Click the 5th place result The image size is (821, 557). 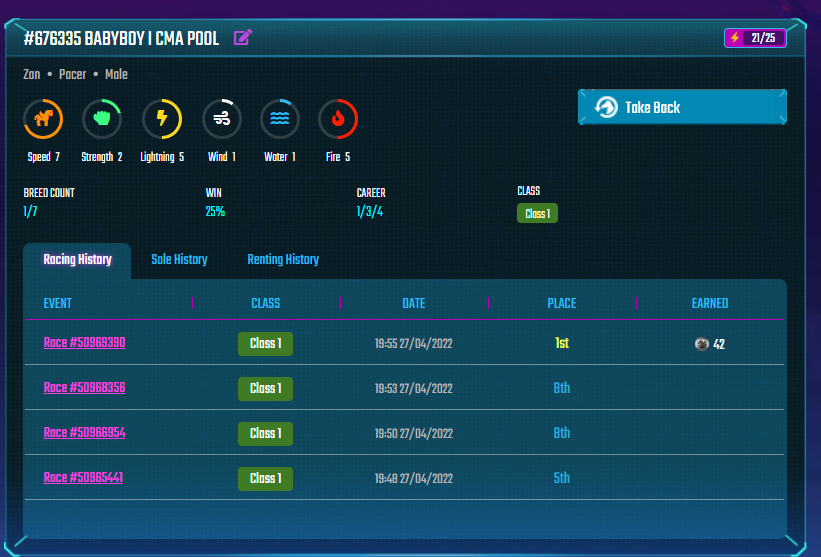(x=562, y=478)
